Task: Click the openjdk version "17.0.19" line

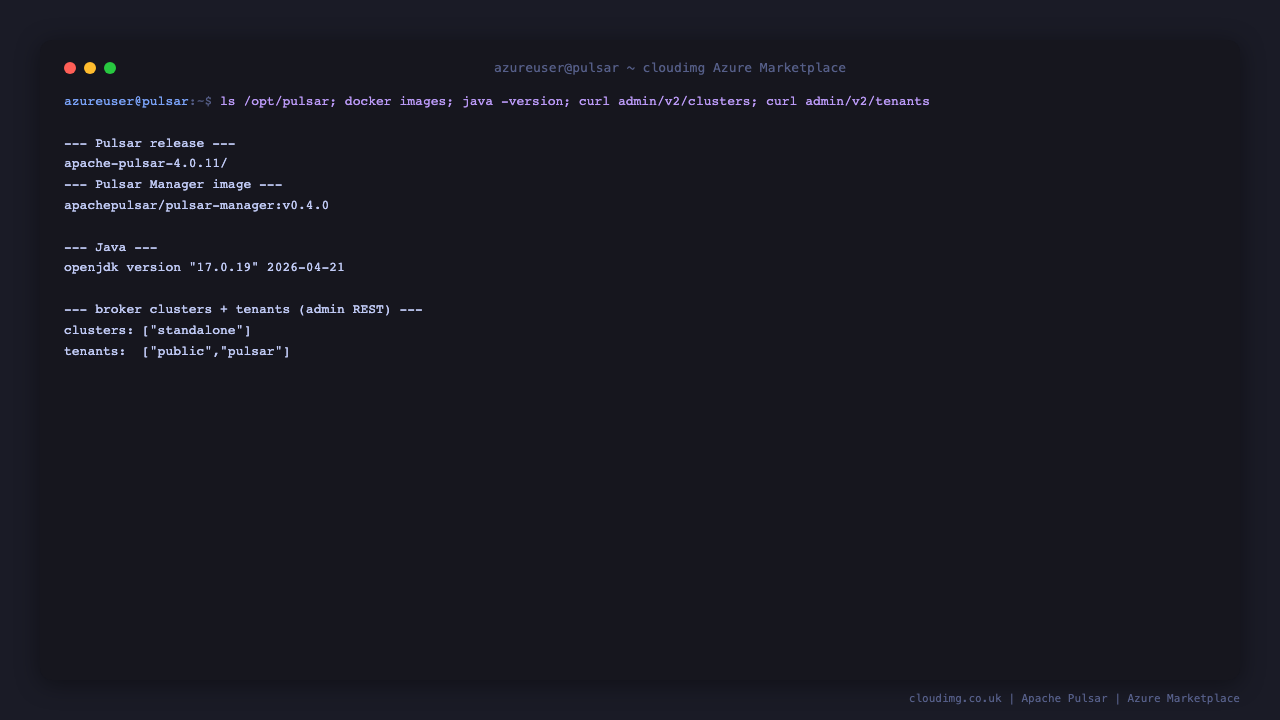Action: [204, 268]
